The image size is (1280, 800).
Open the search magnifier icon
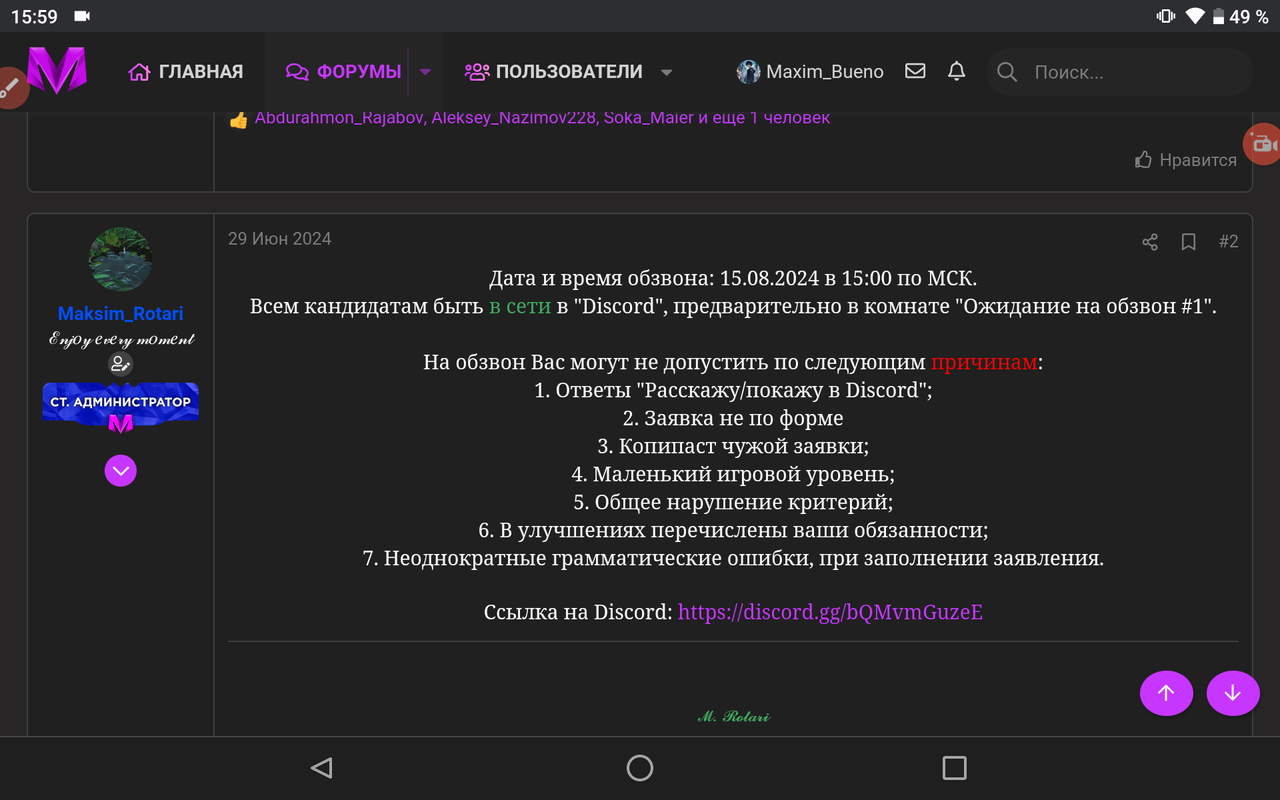click(x=1006, y=72)
